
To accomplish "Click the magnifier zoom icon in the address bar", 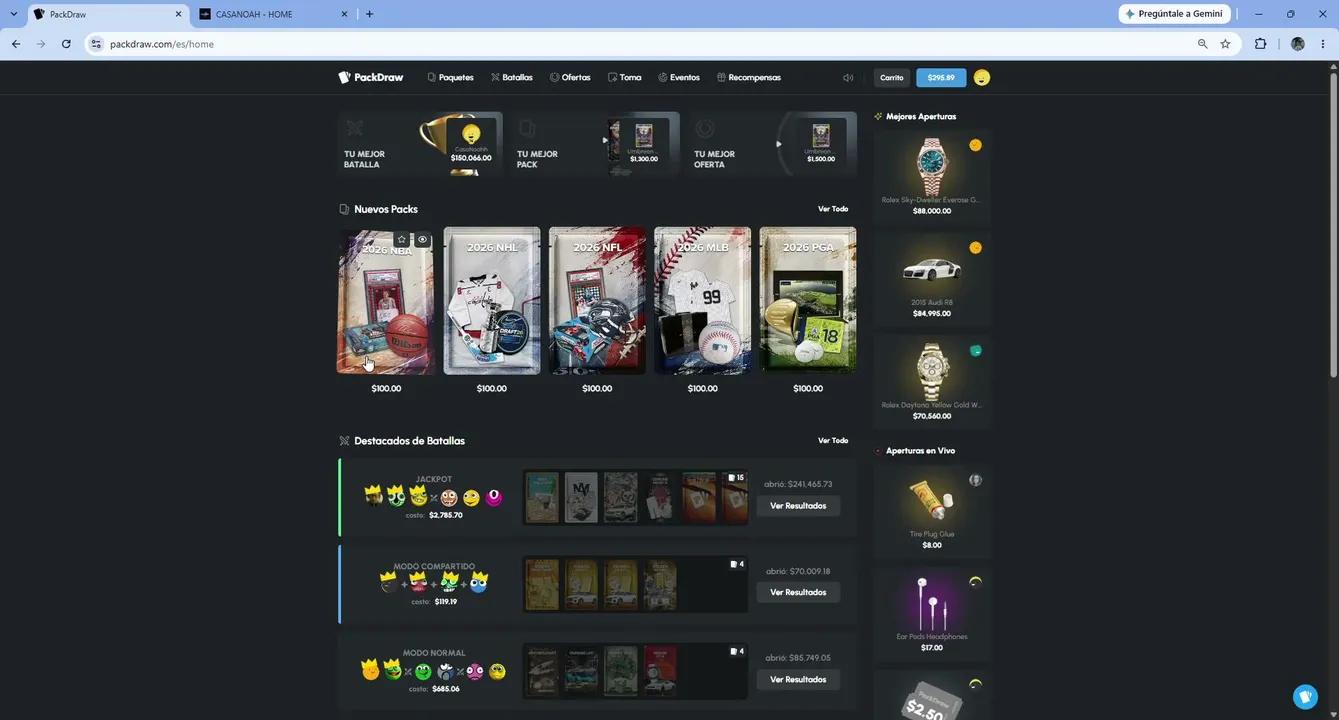I will click(1202, 44).
